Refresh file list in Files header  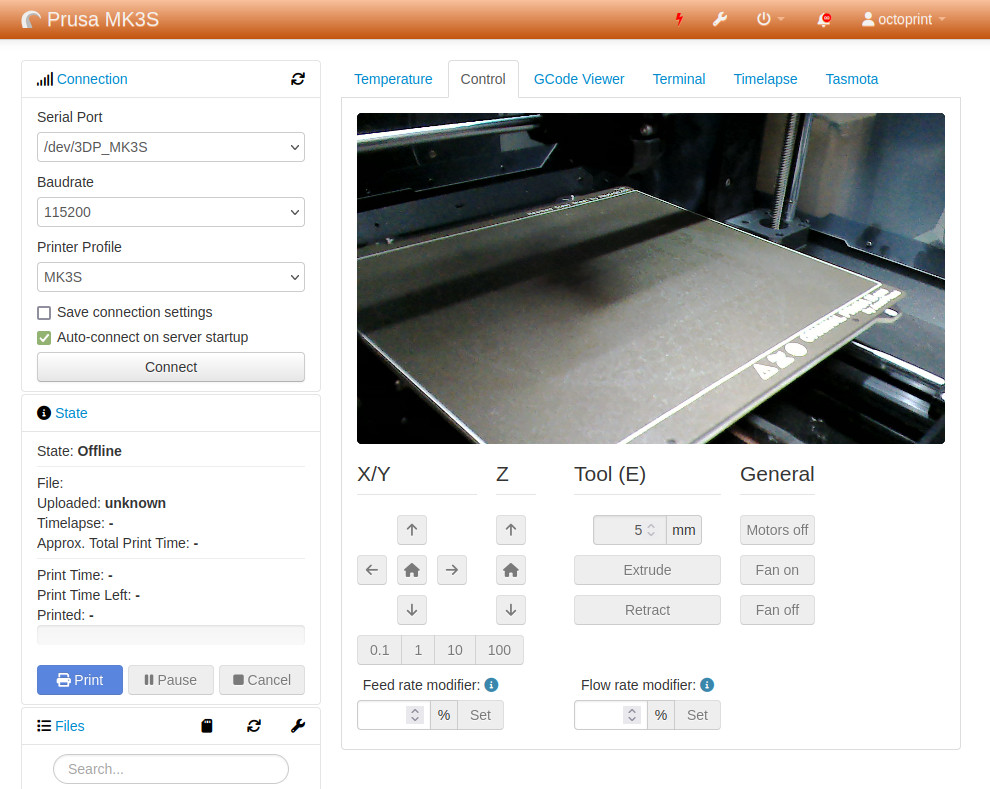coord(254,726)
